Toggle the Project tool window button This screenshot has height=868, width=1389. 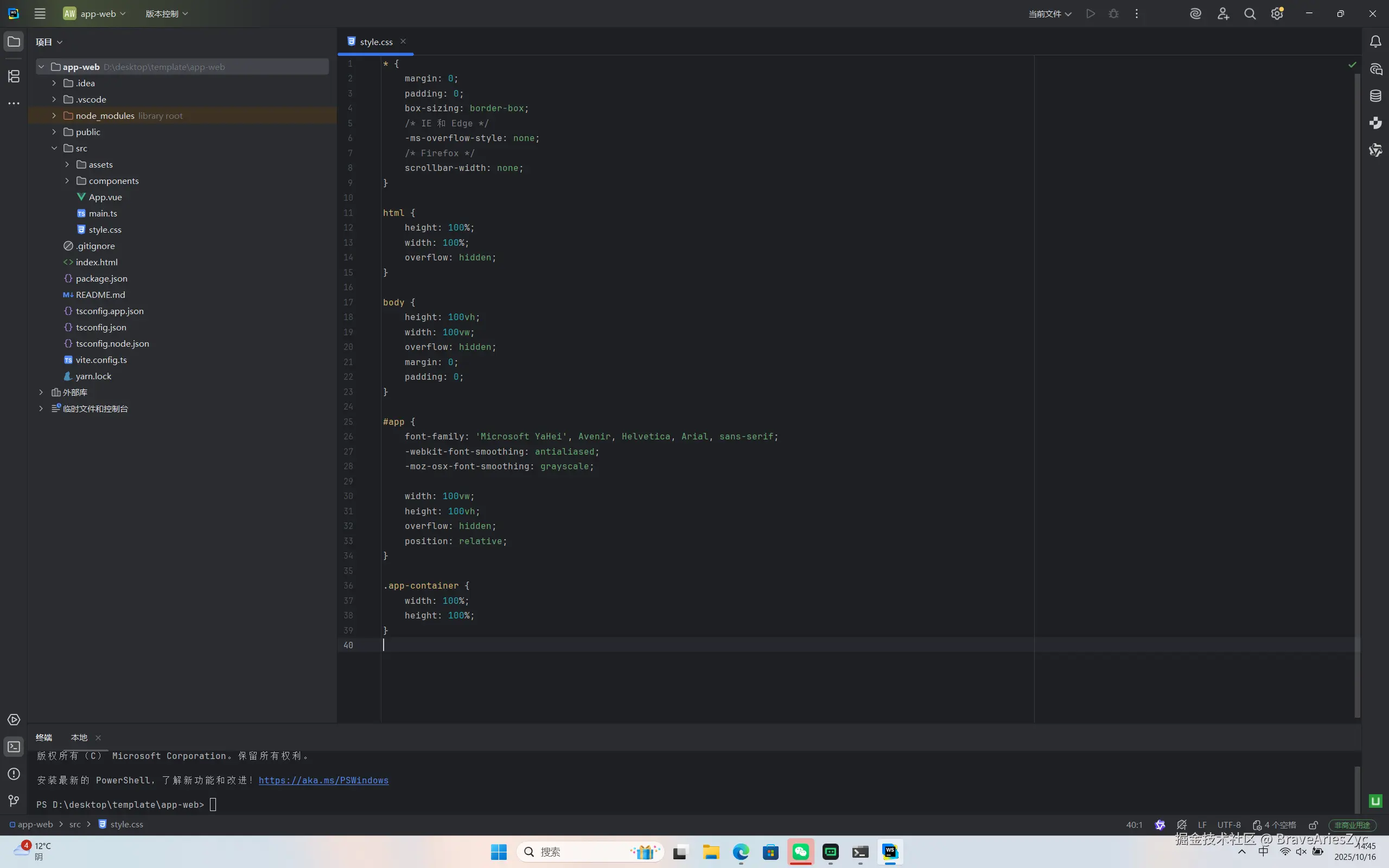coord(14,42)
